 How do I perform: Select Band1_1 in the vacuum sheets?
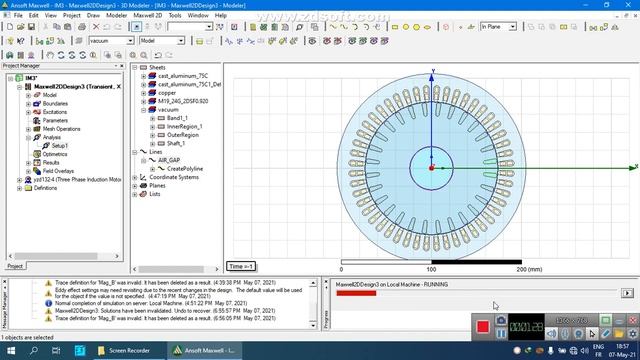click(177, 118)
